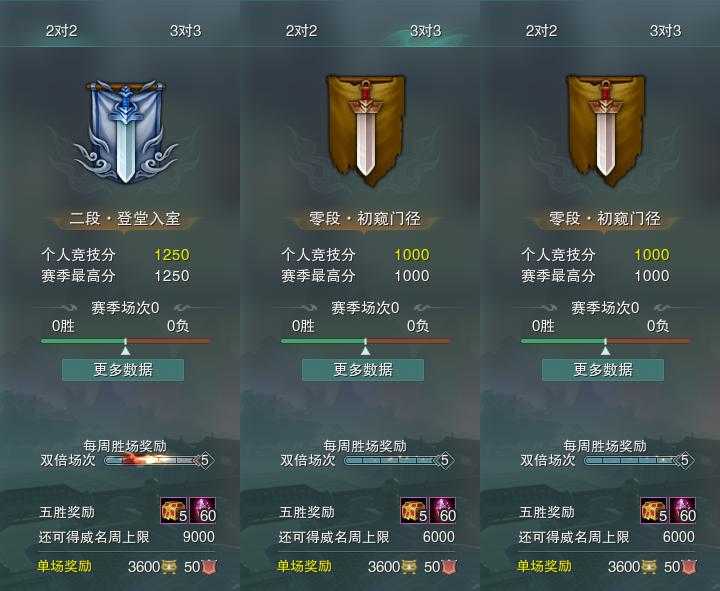Switch to 3对3 tab in right panel
Viewport: 720px width, 591px height.
665,31
